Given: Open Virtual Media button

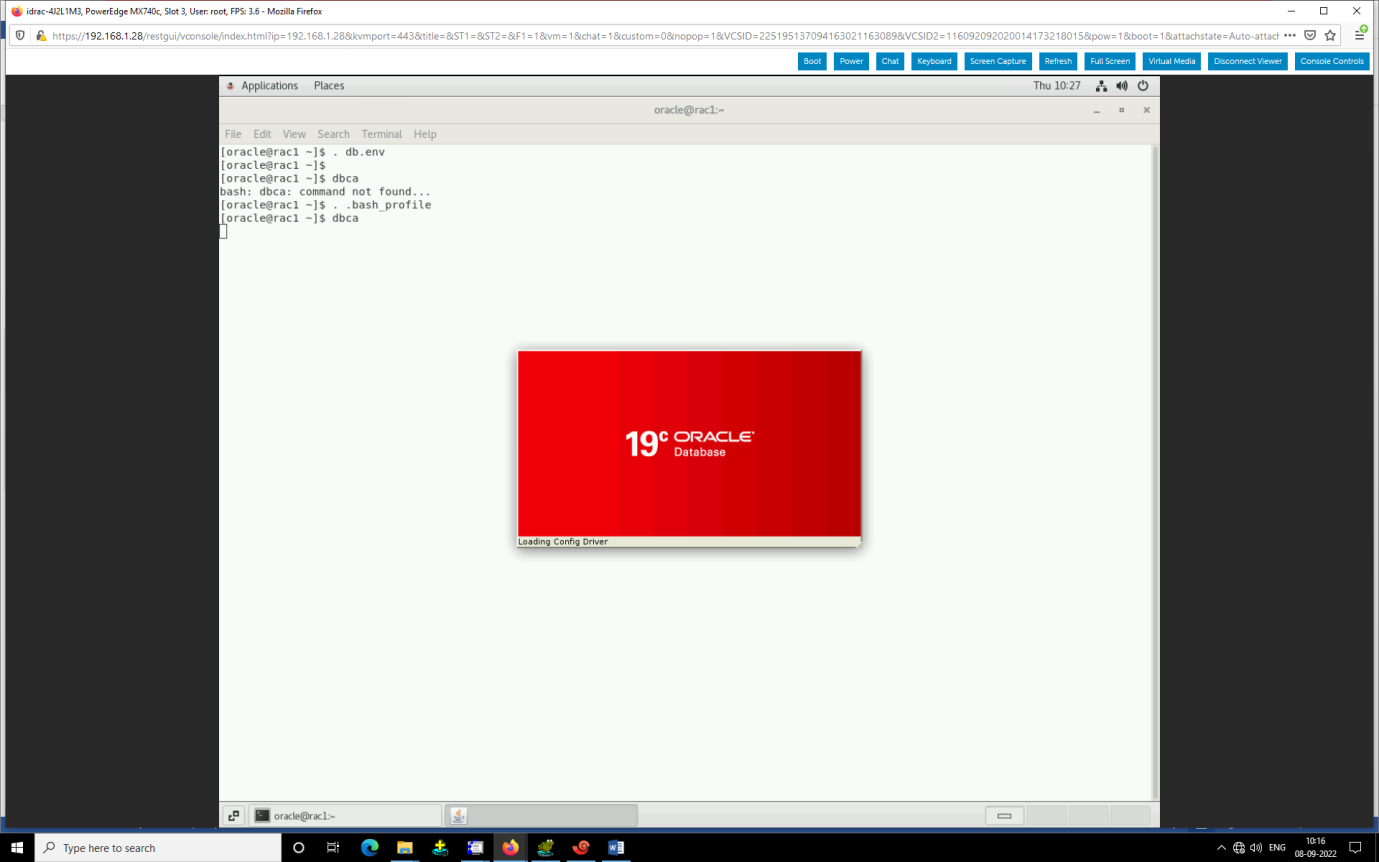Looking at the screenshot, I should point(1171,61).
